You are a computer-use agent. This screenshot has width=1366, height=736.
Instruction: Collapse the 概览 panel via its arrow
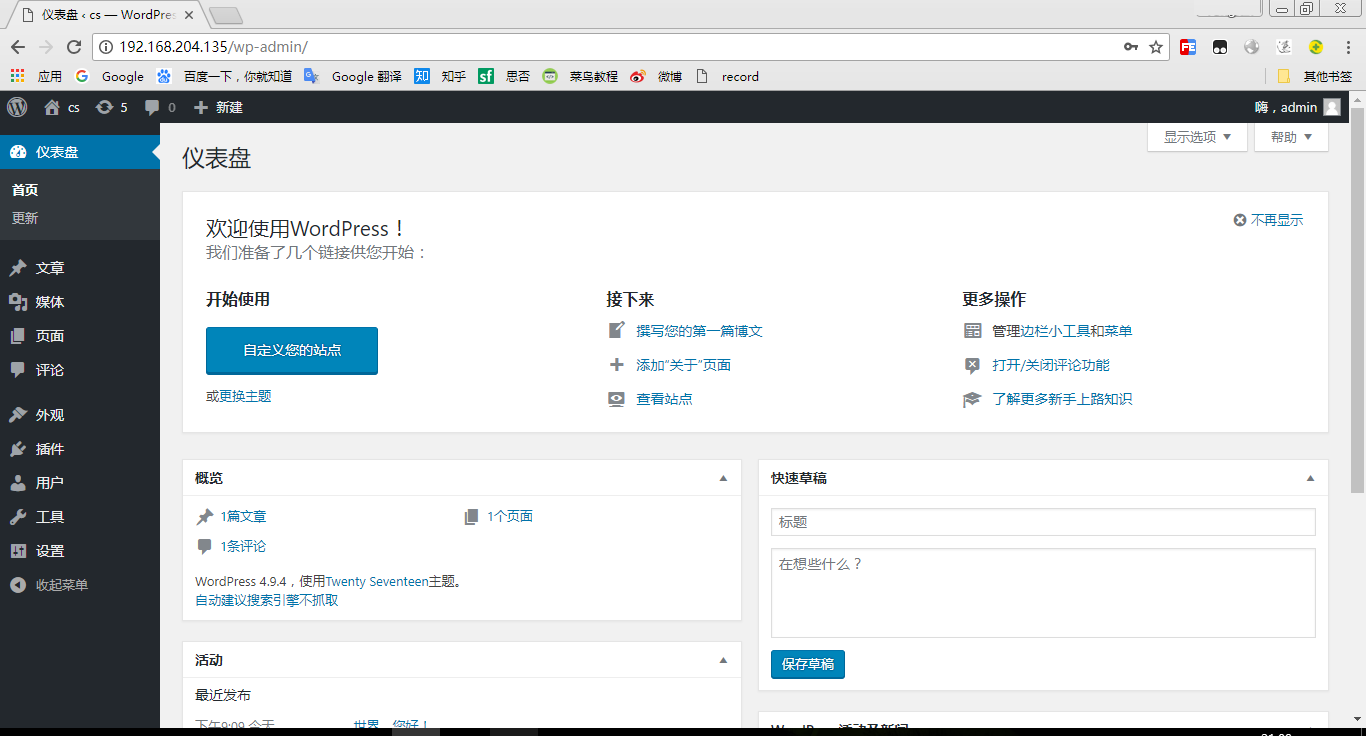point(723,478)
